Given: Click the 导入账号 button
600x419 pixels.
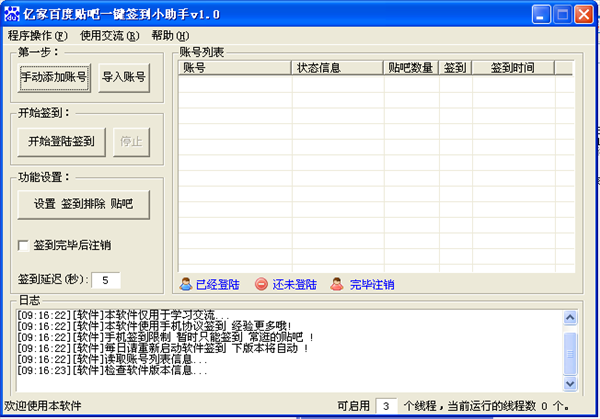Looking at the screenshot, I should pos(124,77).
